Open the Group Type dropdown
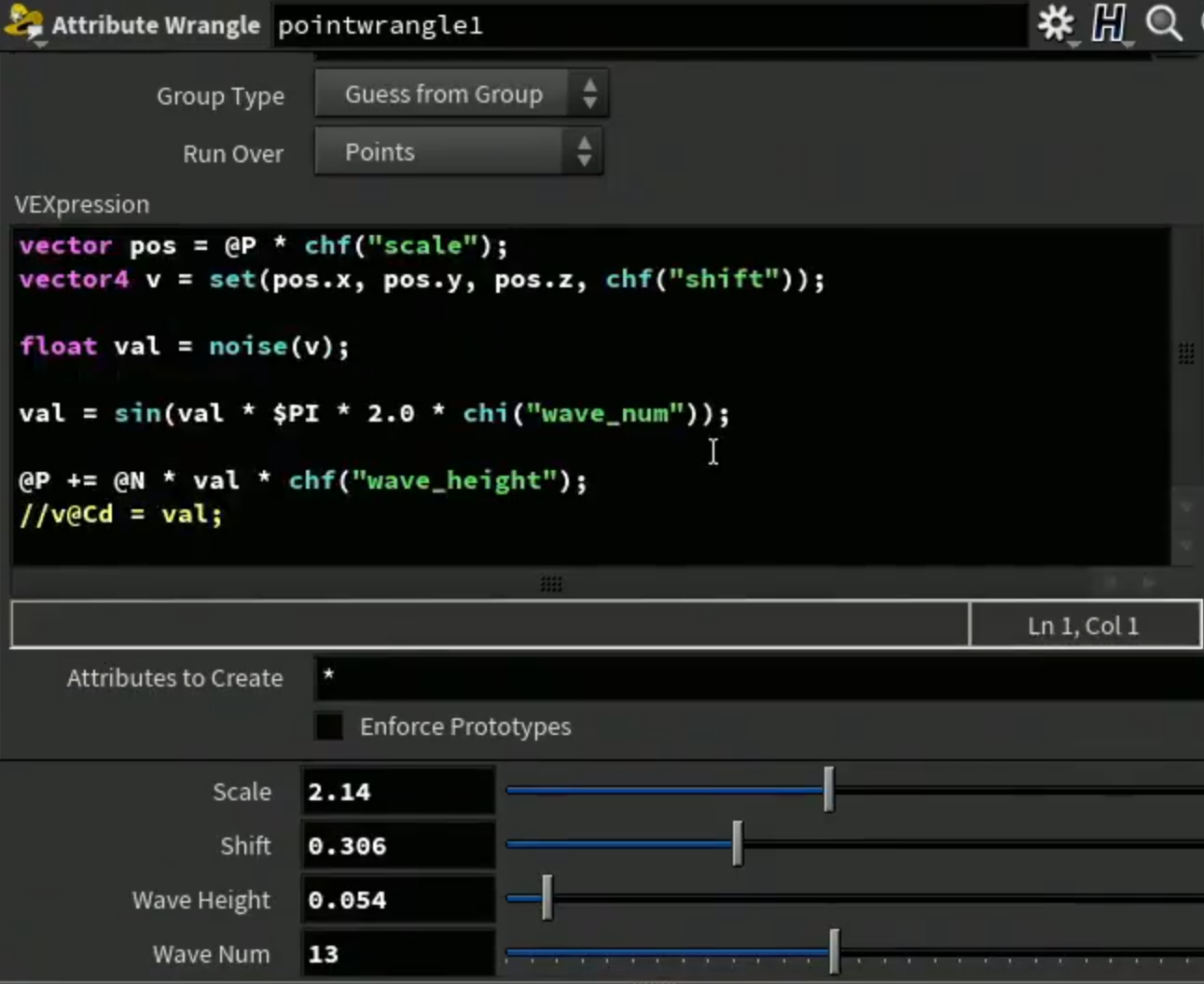Image resolution: width=1204 pixels, height=984 pixels. [462, 94]
